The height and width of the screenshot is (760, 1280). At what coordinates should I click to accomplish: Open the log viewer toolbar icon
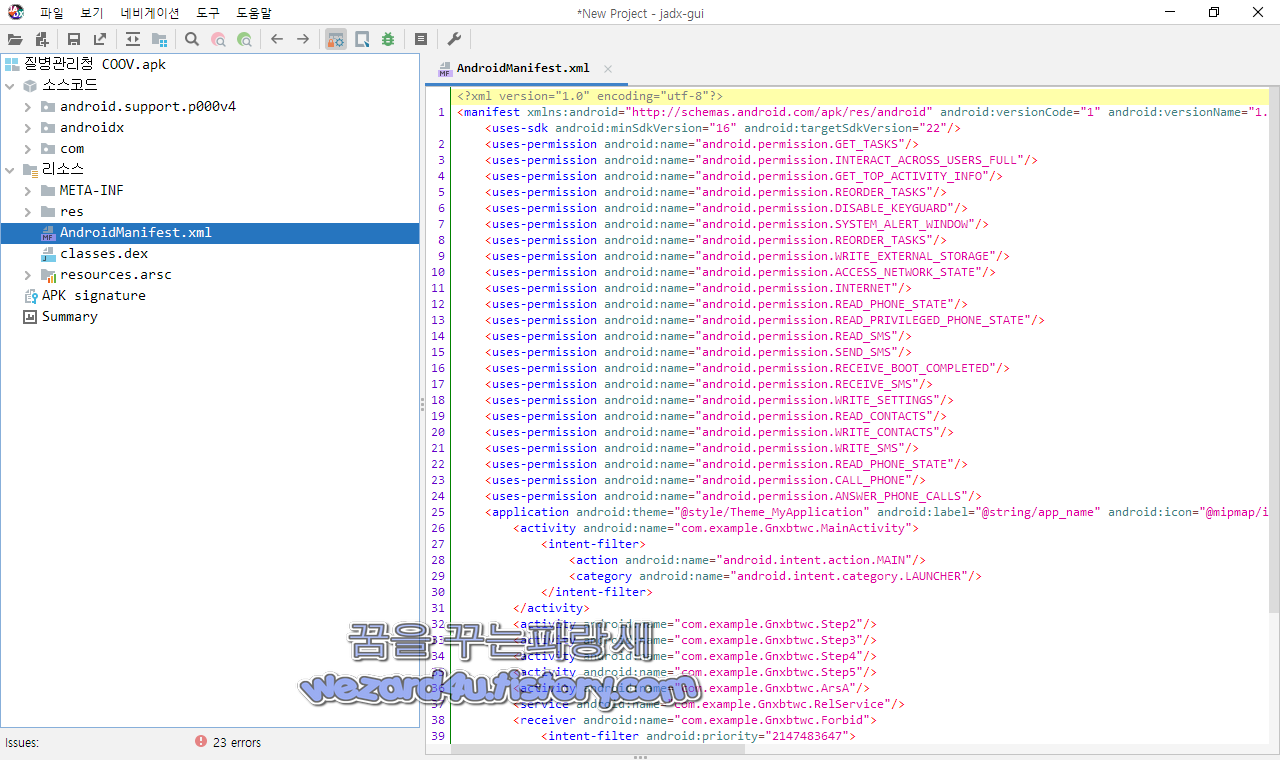(421, 39)
